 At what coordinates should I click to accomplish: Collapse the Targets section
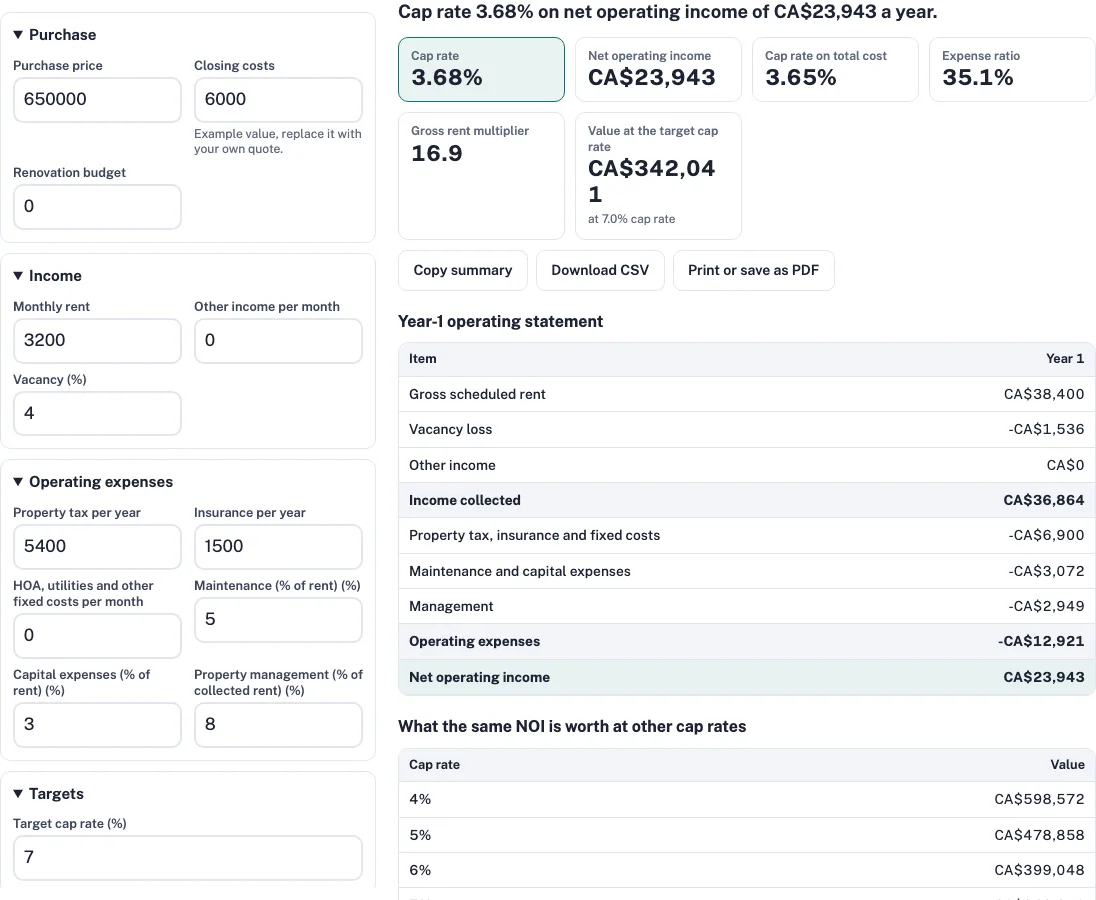48,794
